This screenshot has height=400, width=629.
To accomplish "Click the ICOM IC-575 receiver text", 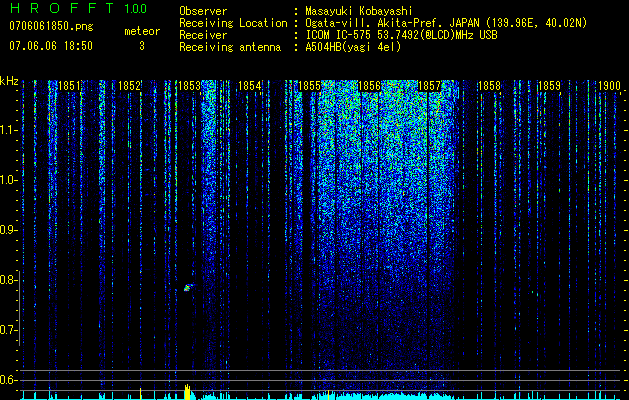I will [x=401, y=35].
